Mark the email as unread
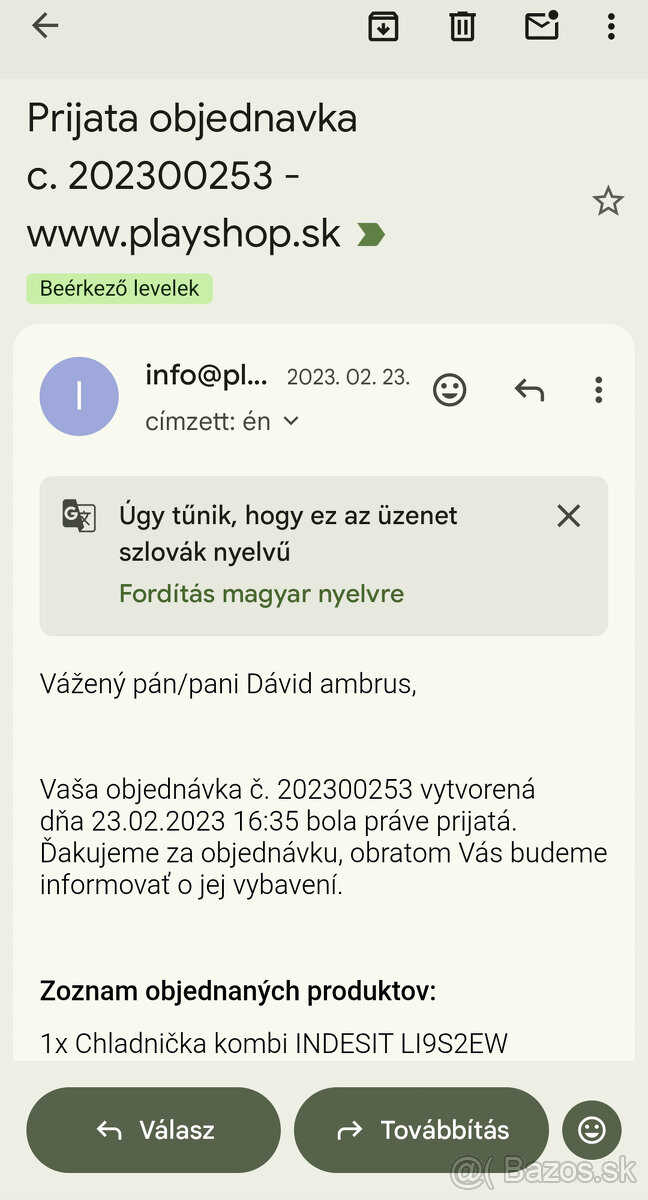 pos(541,26)
